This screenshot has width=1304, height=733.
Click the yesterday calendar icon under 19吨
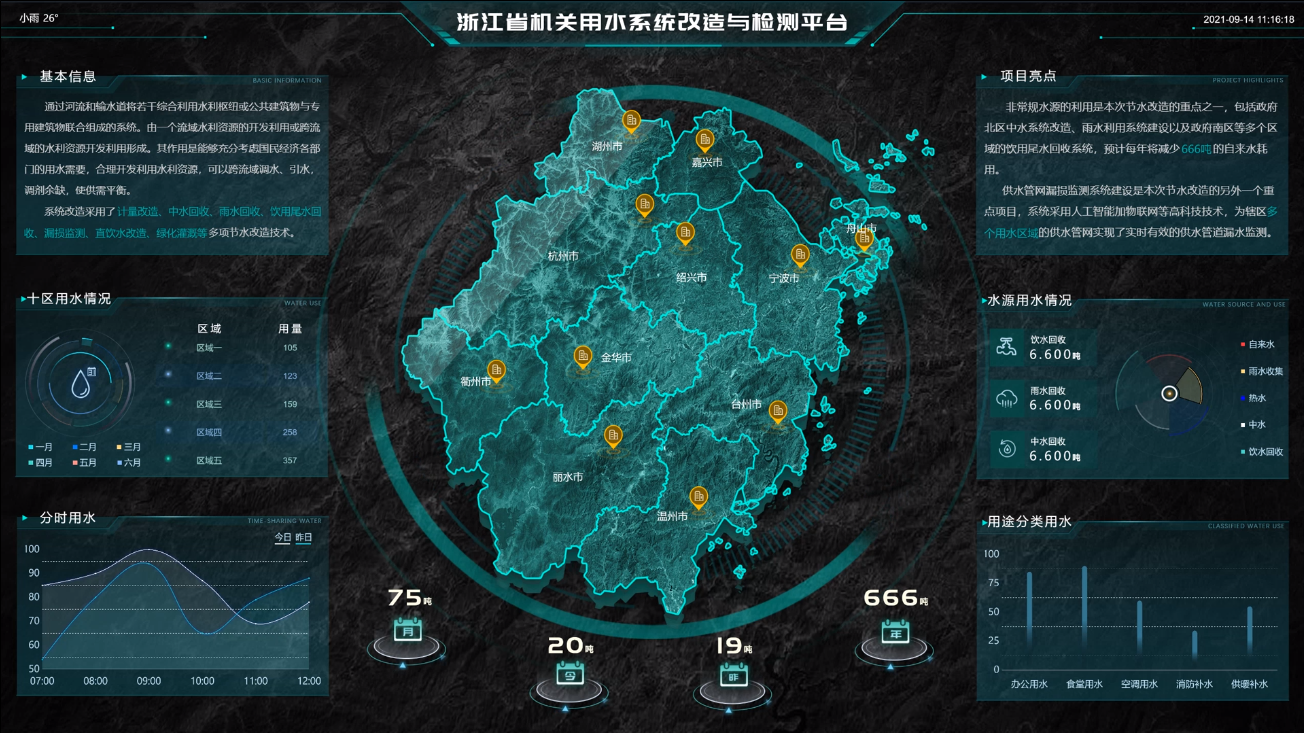click(734, 673)
